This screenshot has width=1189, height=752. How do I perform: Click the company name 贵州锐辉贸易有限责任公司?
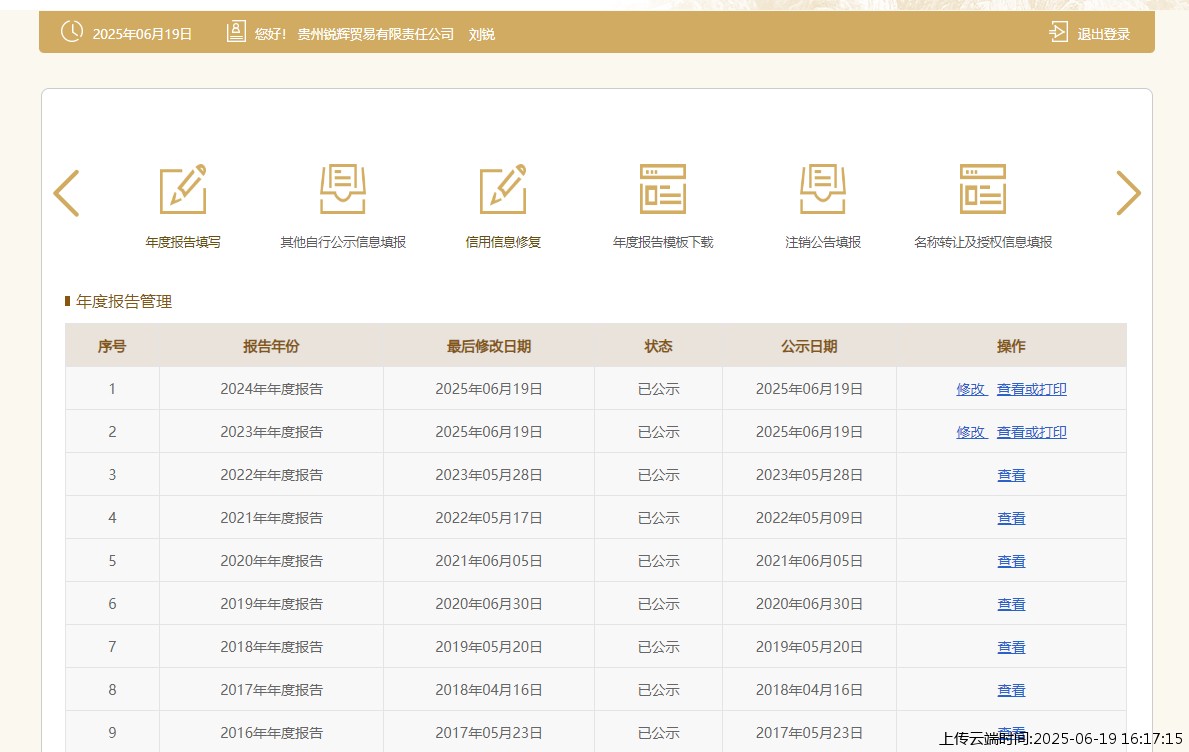click(375, 34)
